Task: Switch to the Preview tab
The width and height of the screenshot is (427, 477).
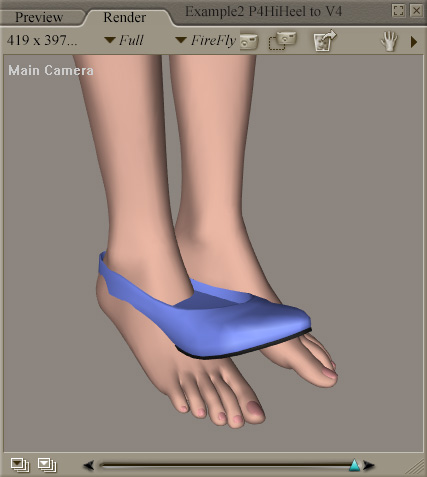Action: (39, 17)
